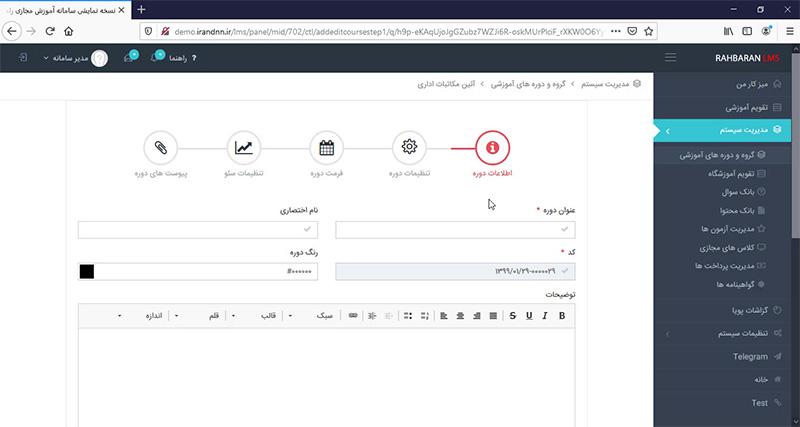
Task: Open the messages inbox icon
Action: click(x=129, y=58)
